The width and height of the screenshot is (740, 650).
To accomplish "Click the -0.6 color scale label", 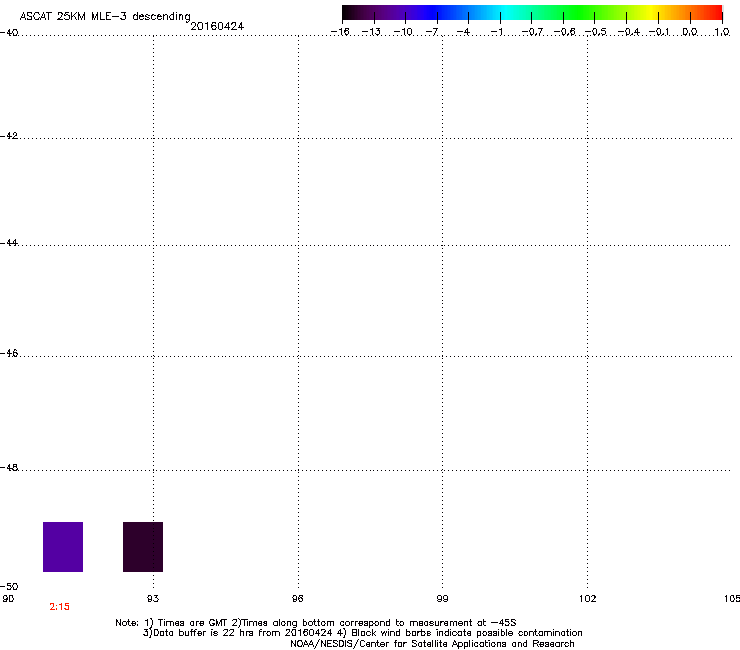I will coord(564,32).
